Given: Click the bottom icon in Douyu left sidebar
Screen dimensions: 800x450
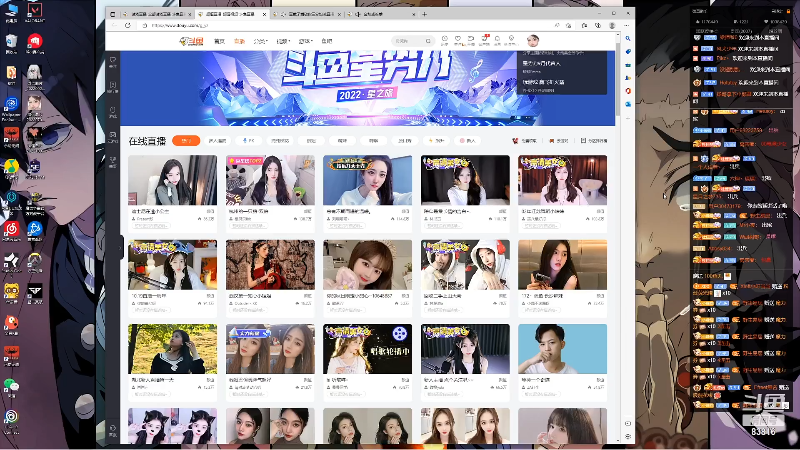Looking at the screenshot, I should point(113,431).
